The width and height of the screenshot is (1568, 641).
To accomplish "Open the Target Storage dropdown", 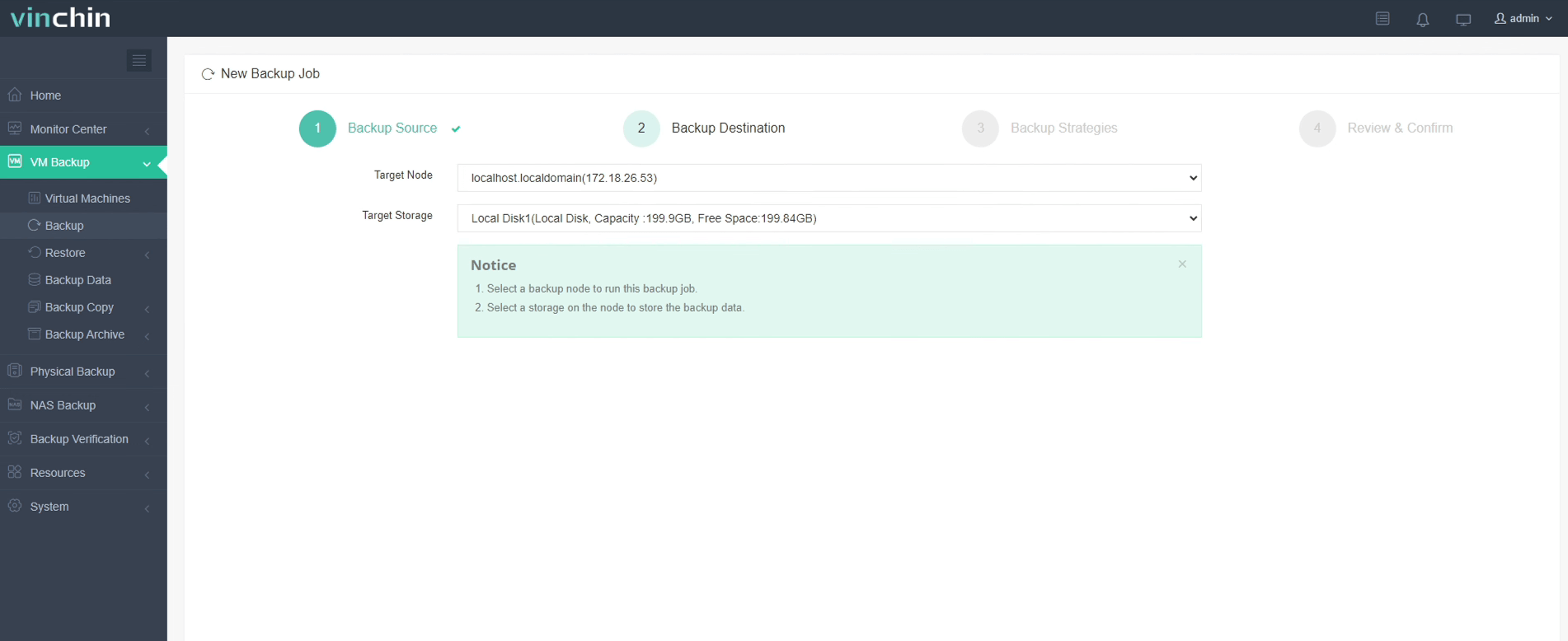I will coord(829,218).
